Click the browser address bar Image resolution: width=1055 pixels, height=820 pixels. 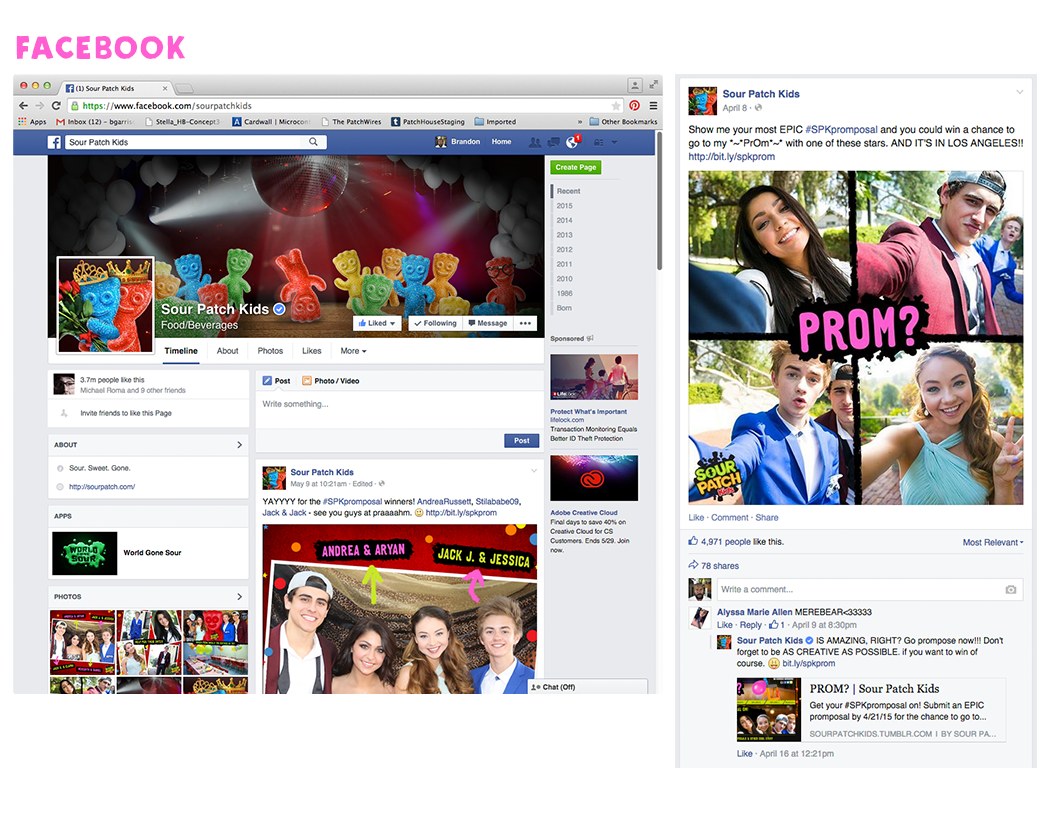343,106
